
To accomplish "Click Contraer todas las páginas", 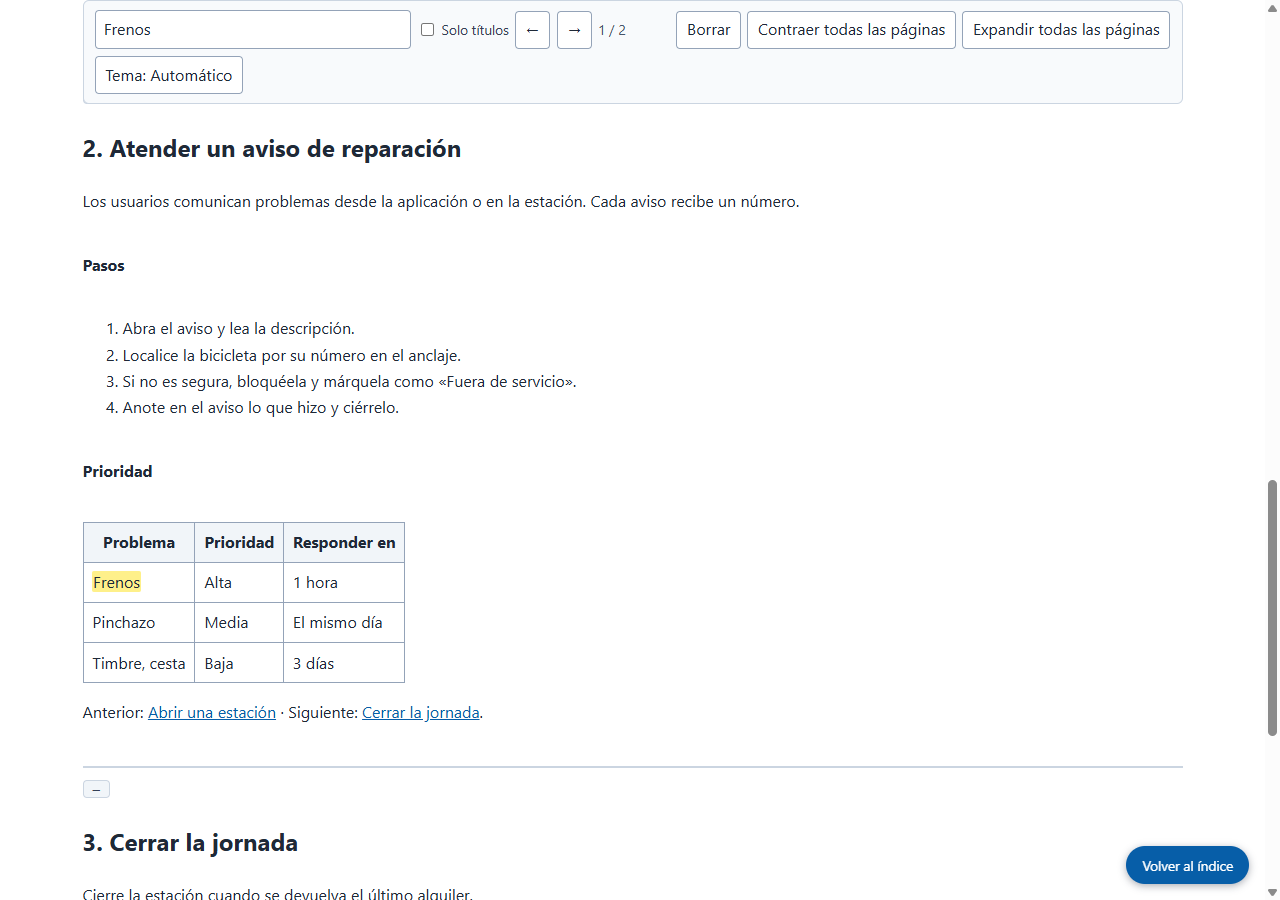I will pyautogui.click(x=851, y=30).
